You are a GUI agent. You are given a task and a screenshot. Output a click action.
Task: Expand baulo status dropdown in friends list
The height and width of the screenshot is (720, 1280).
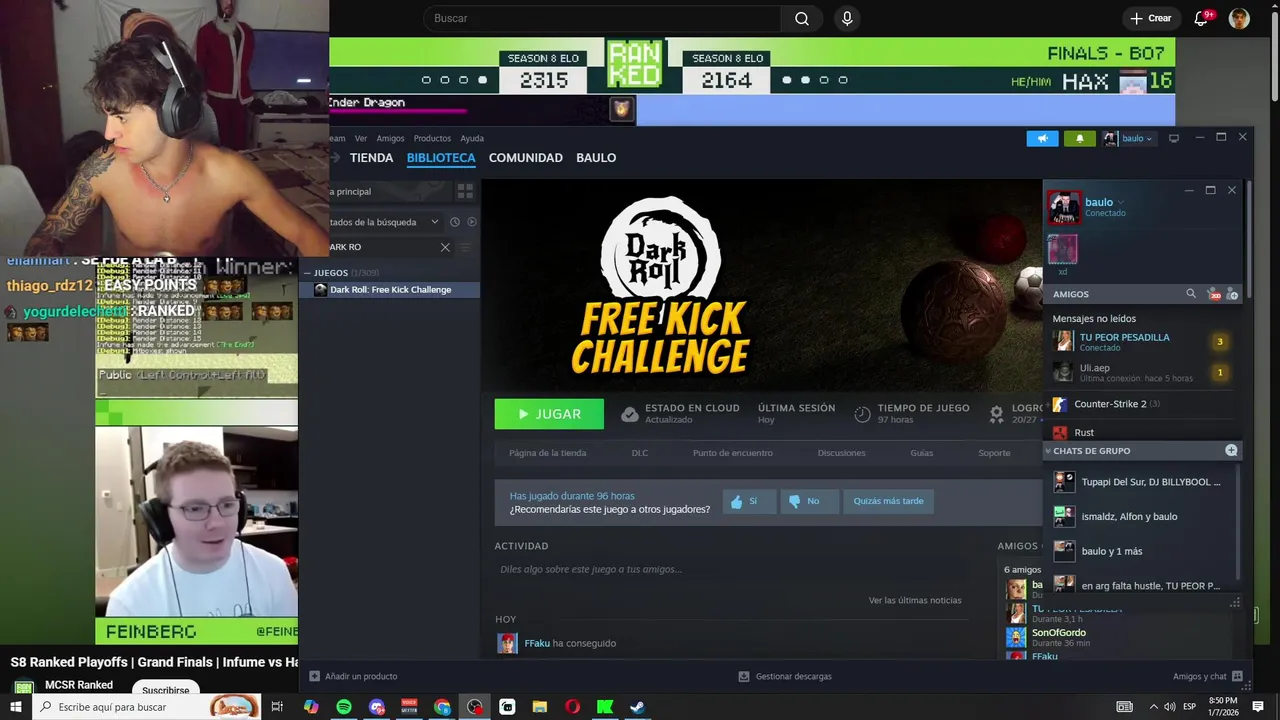point(1120,202)
